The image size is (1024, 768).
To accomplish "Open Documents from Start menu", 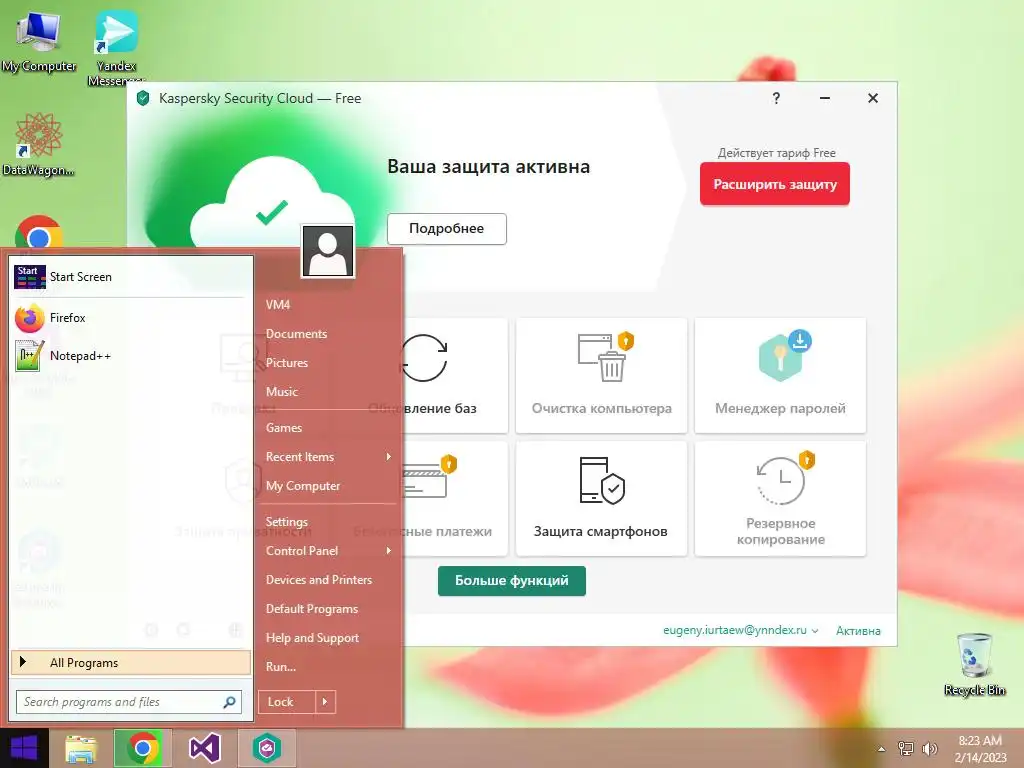I will coord(296,334).
